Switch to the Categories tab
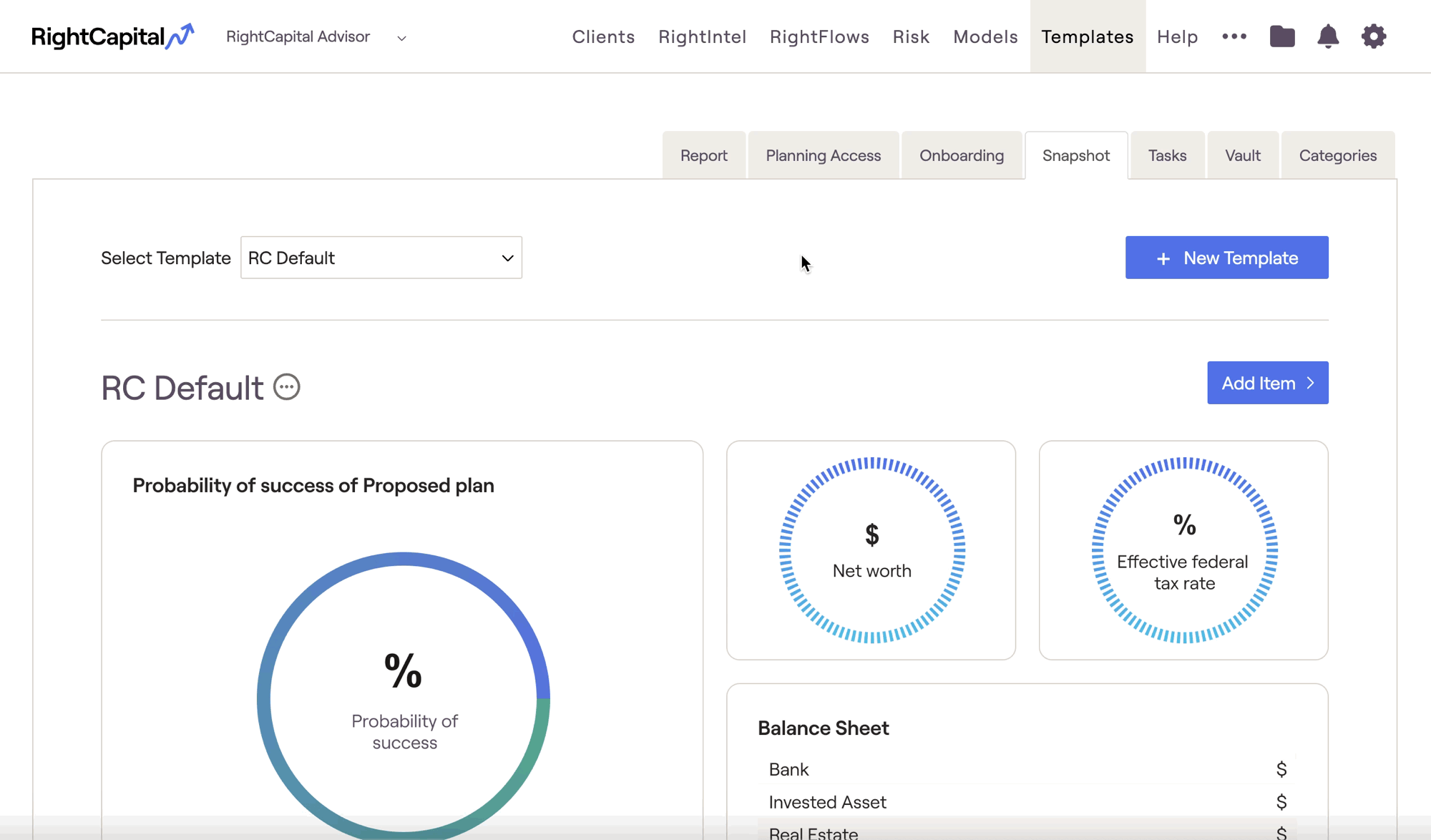The width and height of the screenshot is (1431, 840). [1338, 155]
